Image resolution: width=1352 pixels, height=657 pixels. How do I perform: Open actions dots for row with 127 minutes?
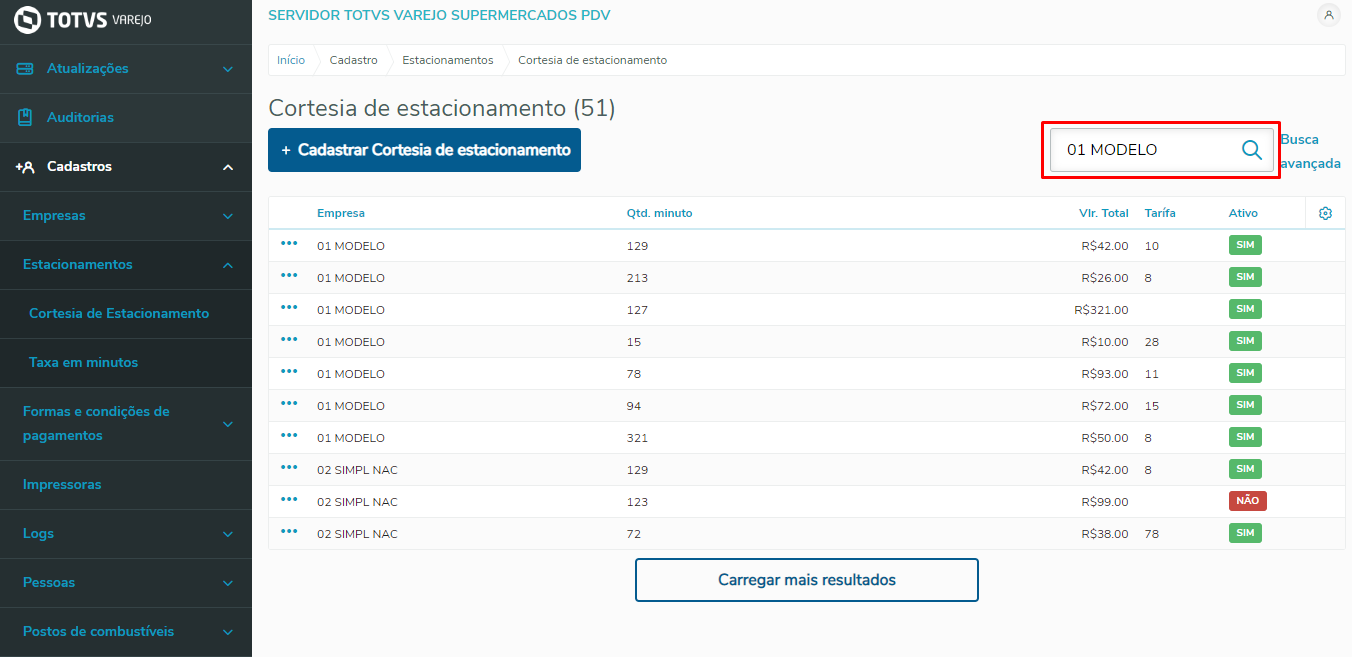289,307
